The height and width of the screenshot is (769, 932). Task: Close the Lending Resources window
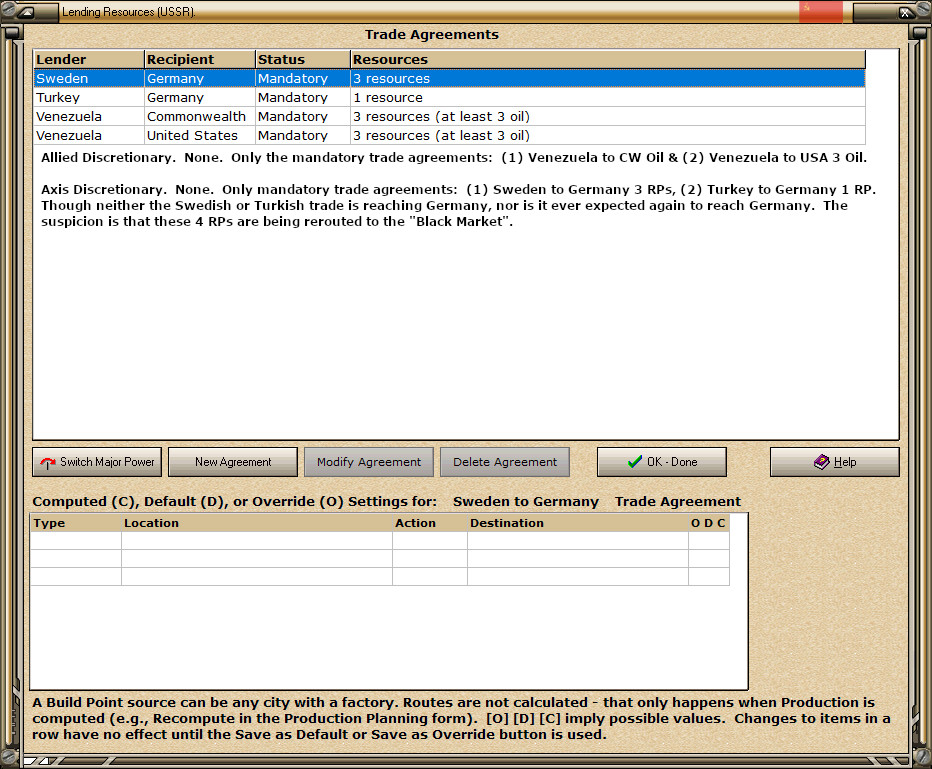(904, 12)
